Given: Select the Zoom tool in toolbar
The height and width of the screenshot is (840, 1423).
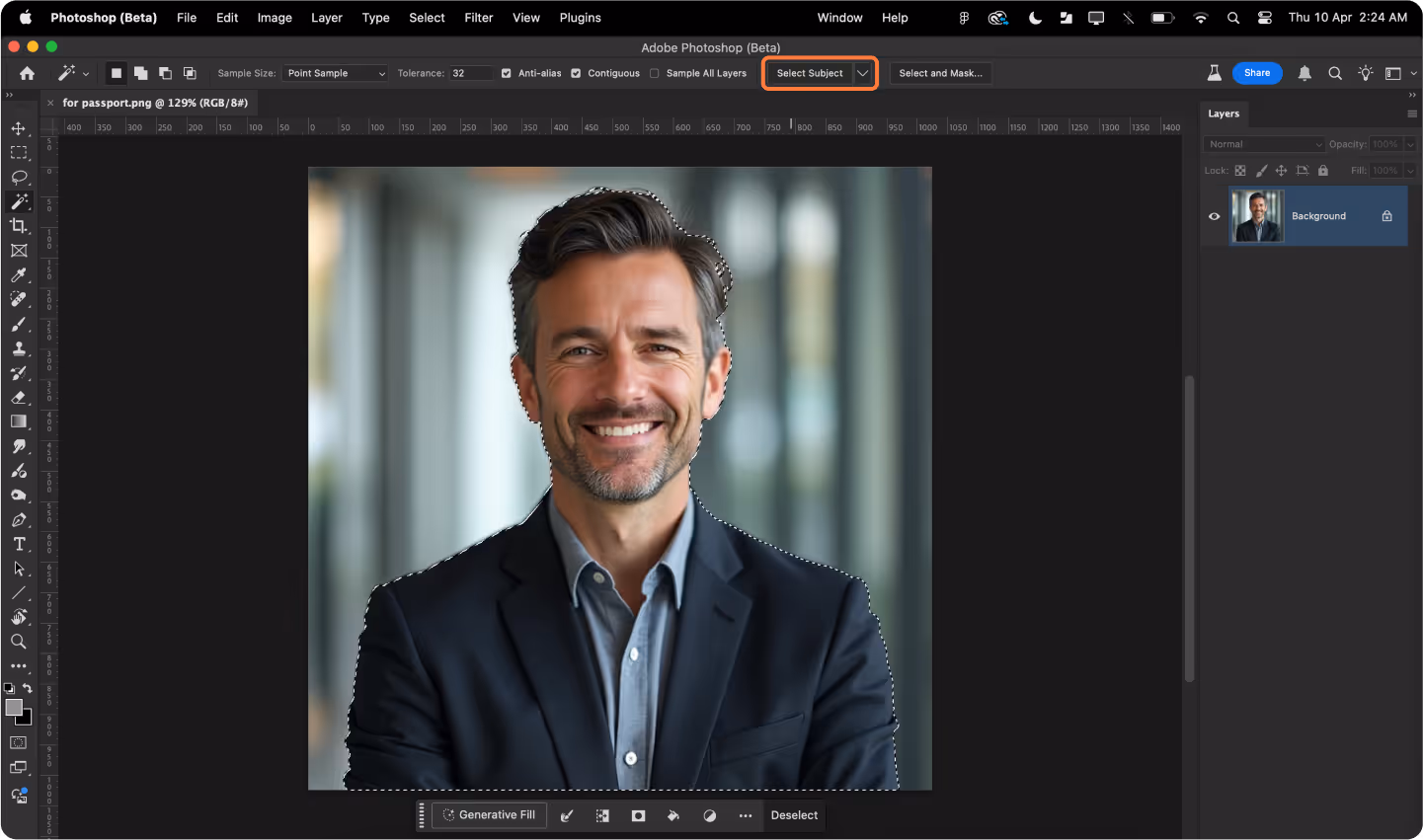Looking at the screenshot, I should pos(19,642).
